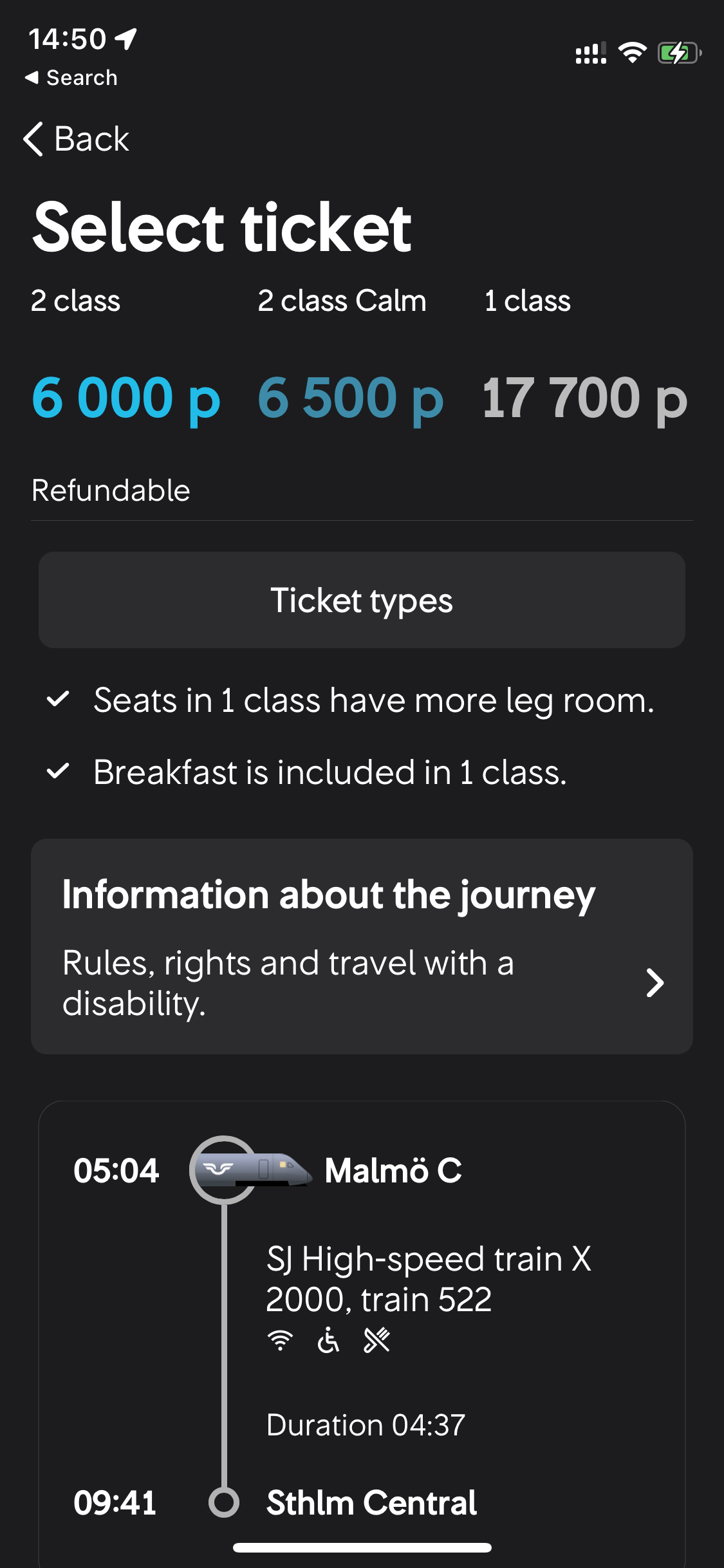Return to Search via status bar link

click(71, 78)
